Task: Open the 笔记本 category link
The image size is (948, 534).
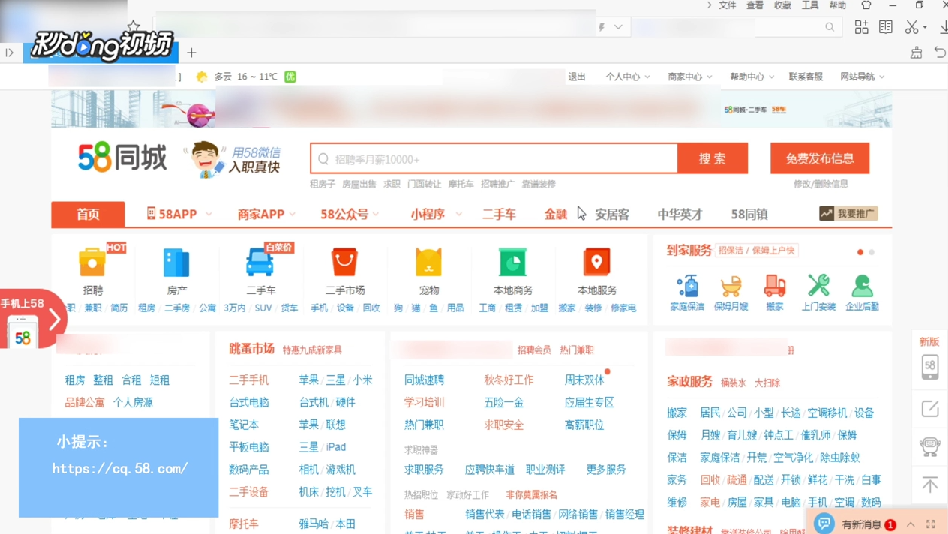Action: pyautogui.click(x=244, y=425)
